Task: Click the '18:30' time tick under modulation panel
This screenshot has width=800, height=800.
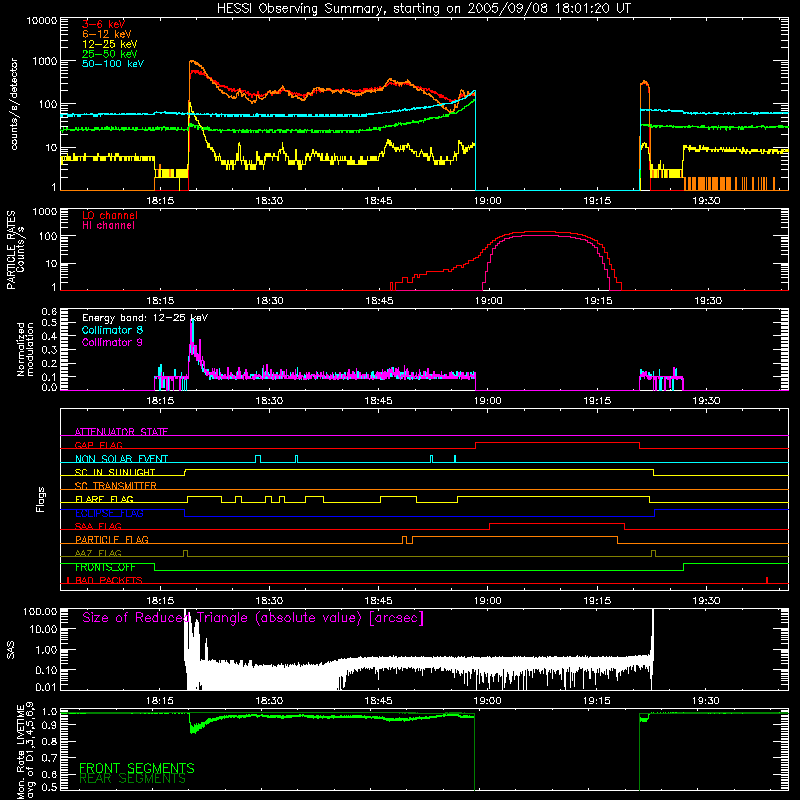Action: coord(269,401)
